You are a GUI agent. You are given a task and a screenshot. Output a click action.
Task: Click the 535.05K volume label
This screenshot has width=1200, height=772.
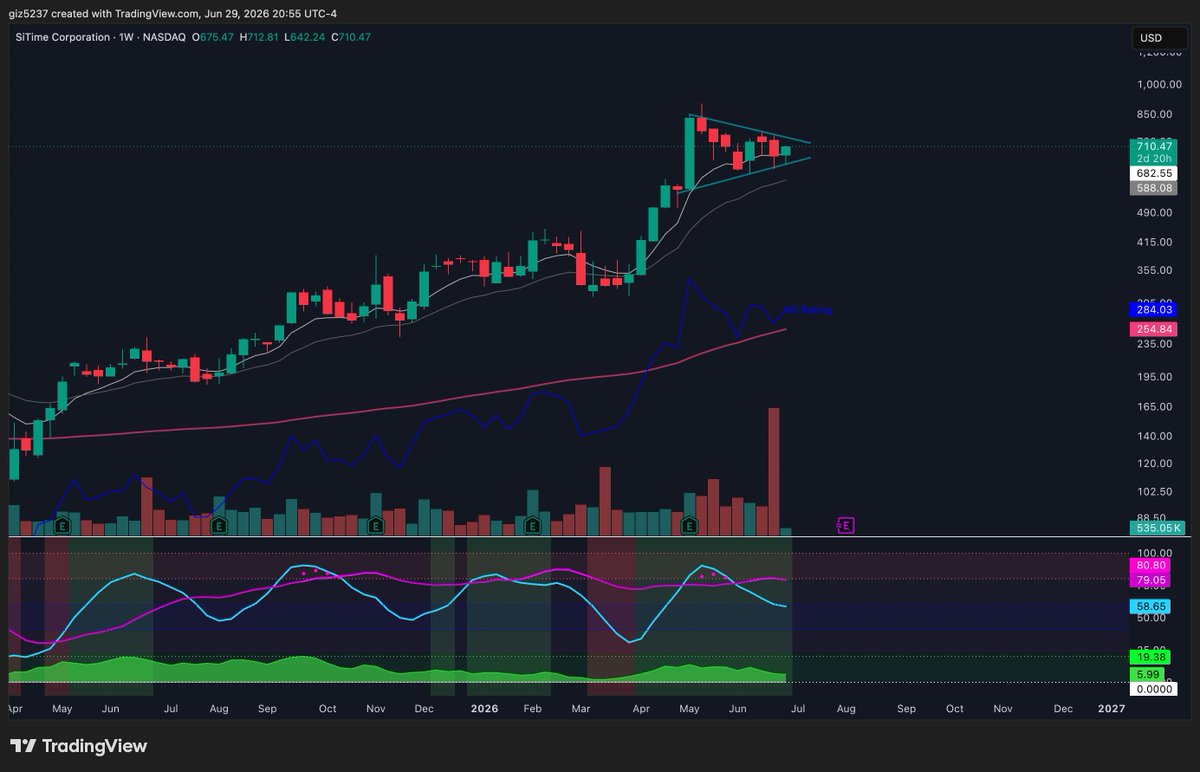click(1156, 527)
